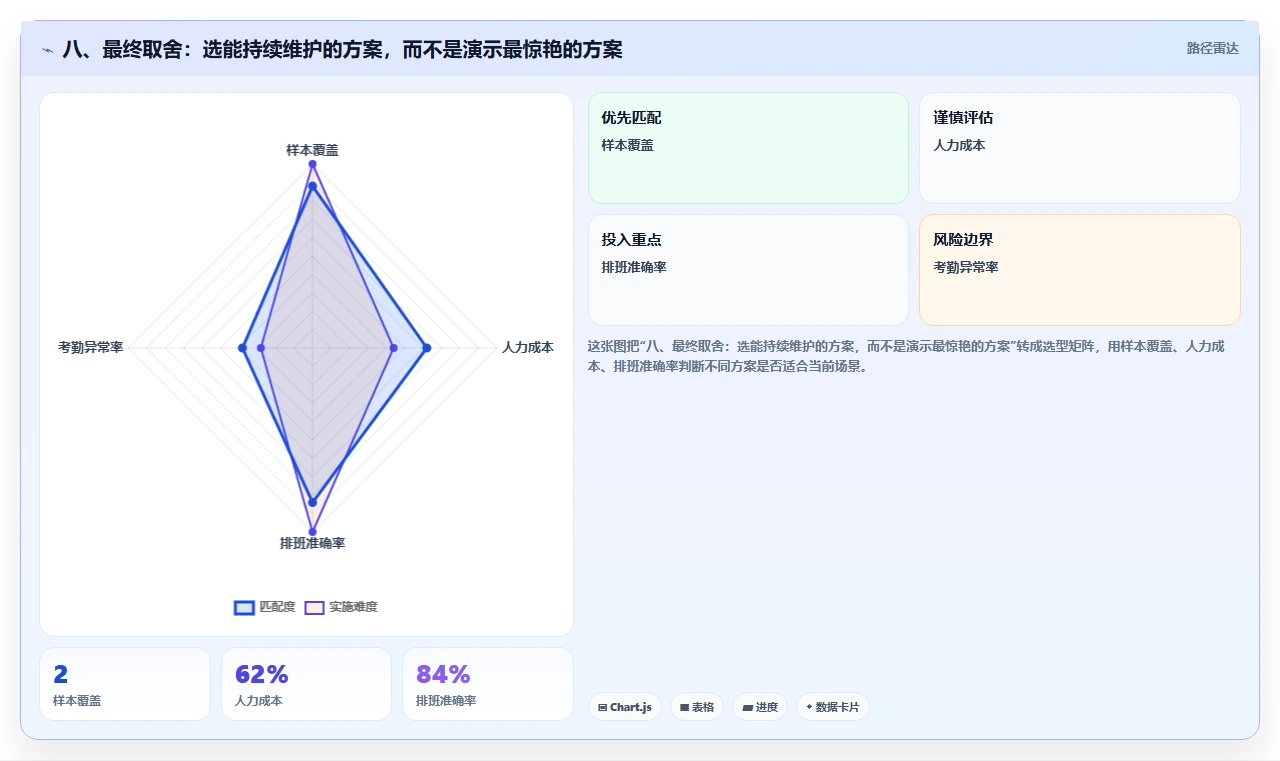Open the 优先匹配 green card
The height and width of the screenshot is (761, 1280).
point(748,148)
